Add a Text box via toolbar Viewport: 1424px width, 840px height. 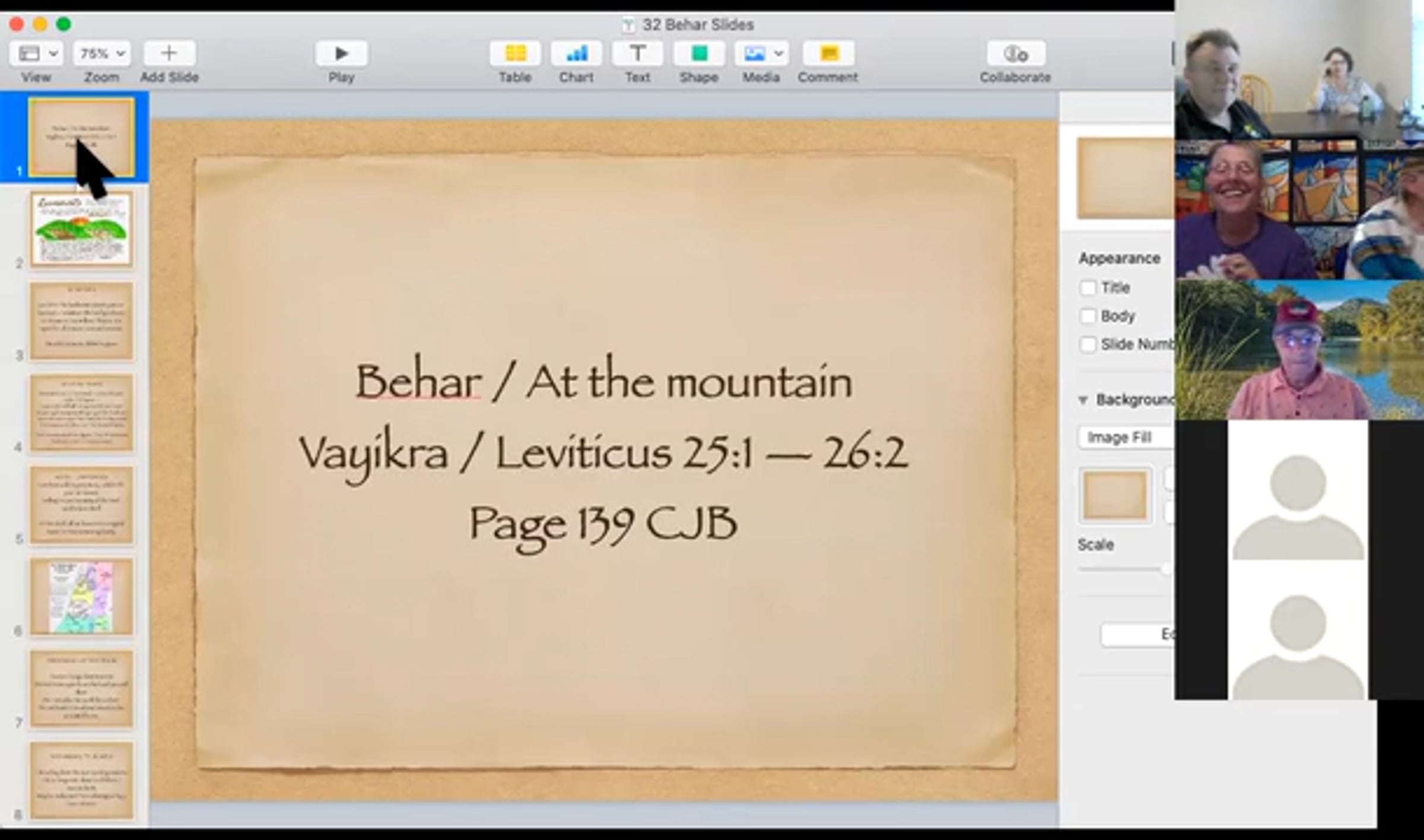click(637, 54)
